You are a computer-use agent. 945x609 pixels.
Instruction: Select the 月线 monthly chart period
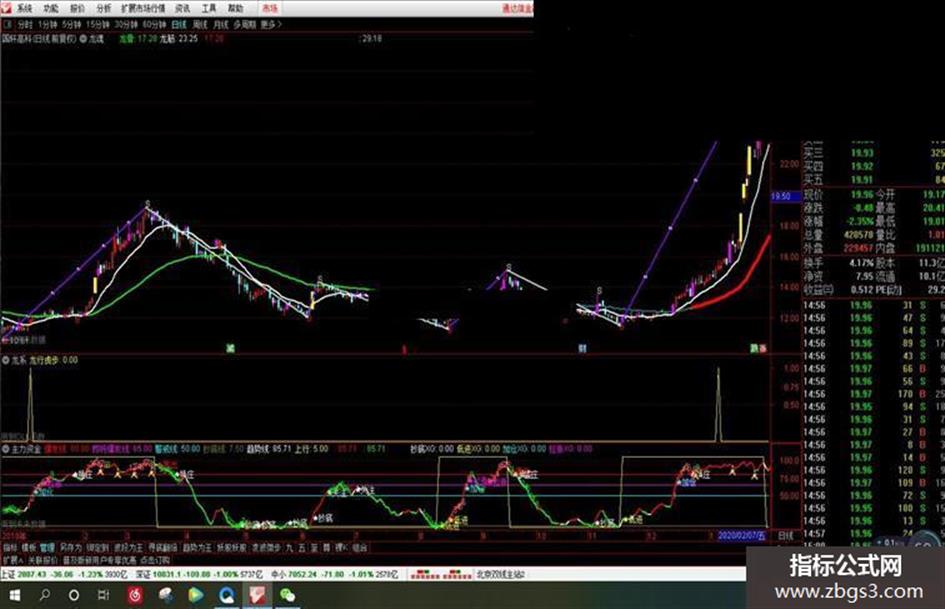coord(221,25)
